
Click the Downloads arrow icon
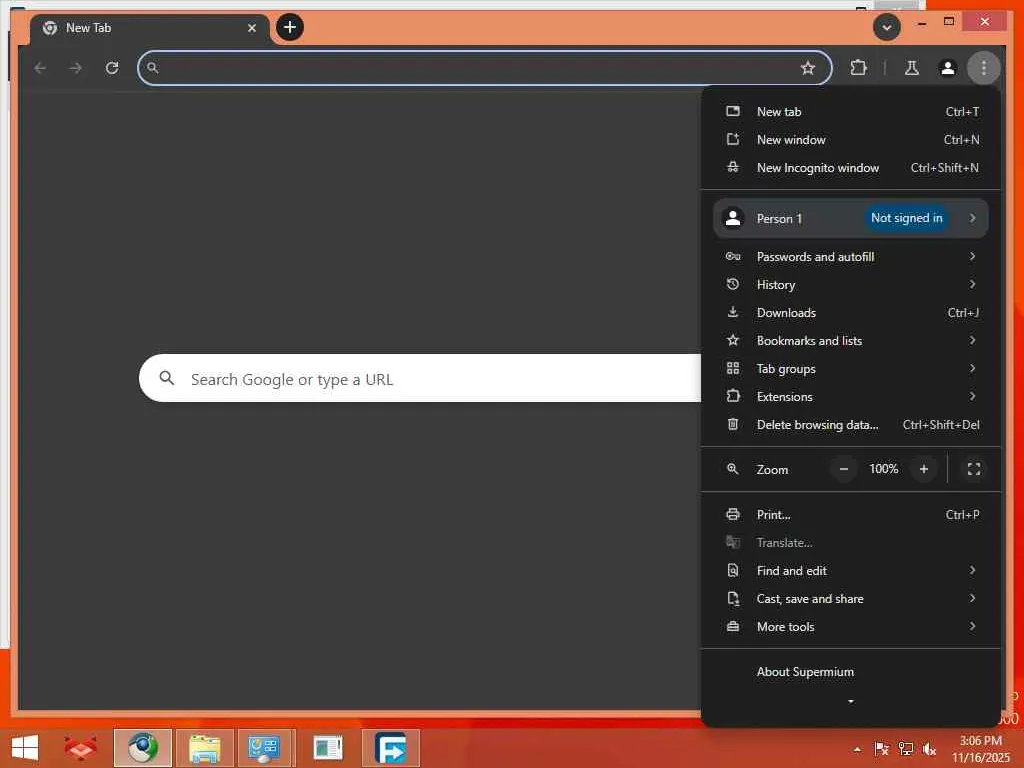click(x=733, y=312)
